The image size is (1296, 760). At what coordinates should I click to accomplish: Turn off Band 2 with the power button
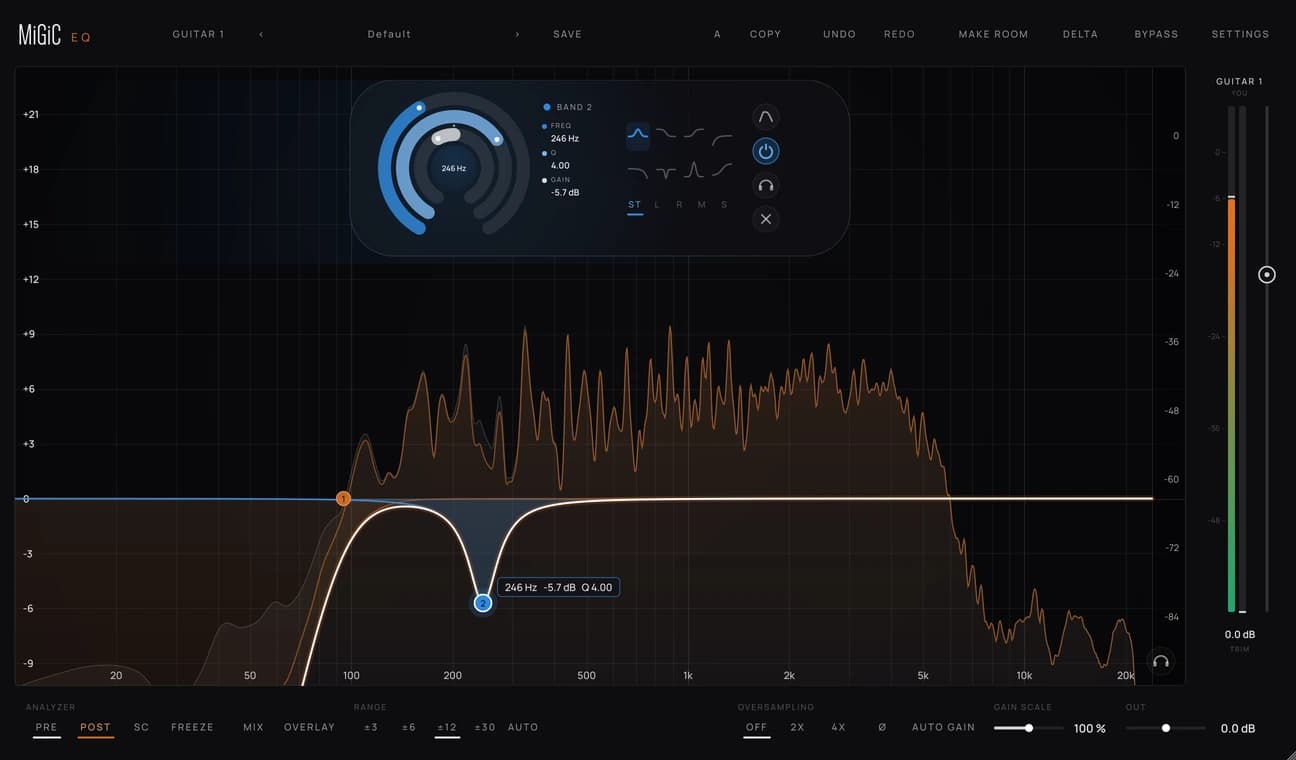[x=766, y=151]
